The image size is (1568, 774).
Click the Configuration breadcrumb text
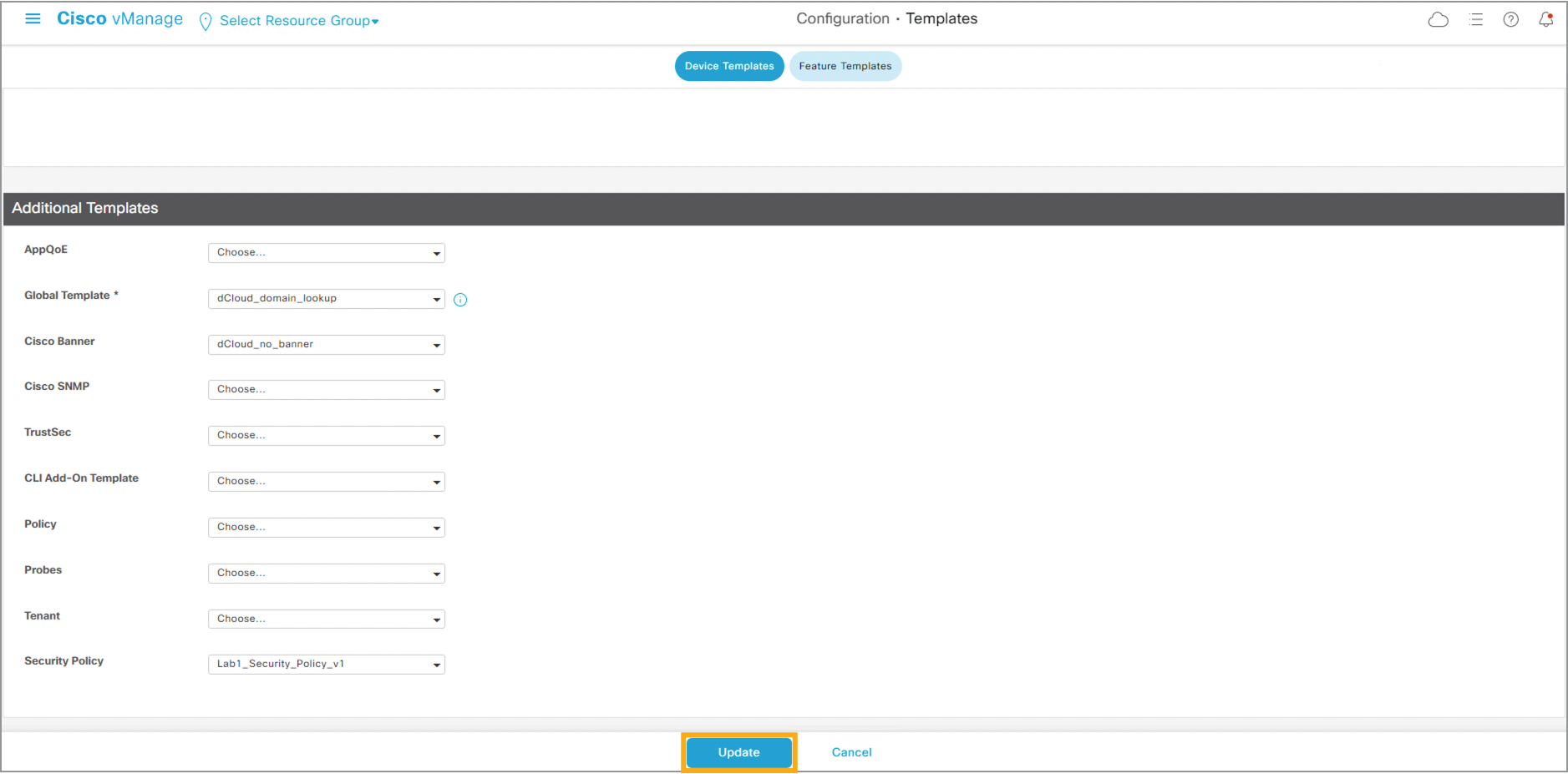[x=843, y=18]
